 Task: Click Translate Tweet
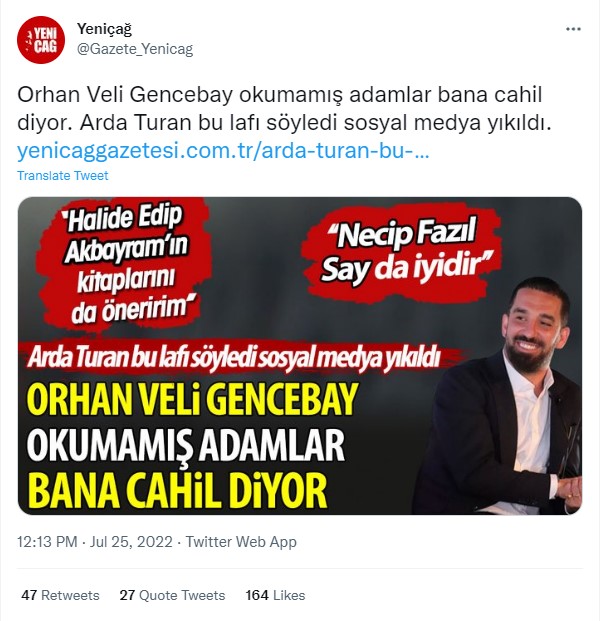point(63,175)
